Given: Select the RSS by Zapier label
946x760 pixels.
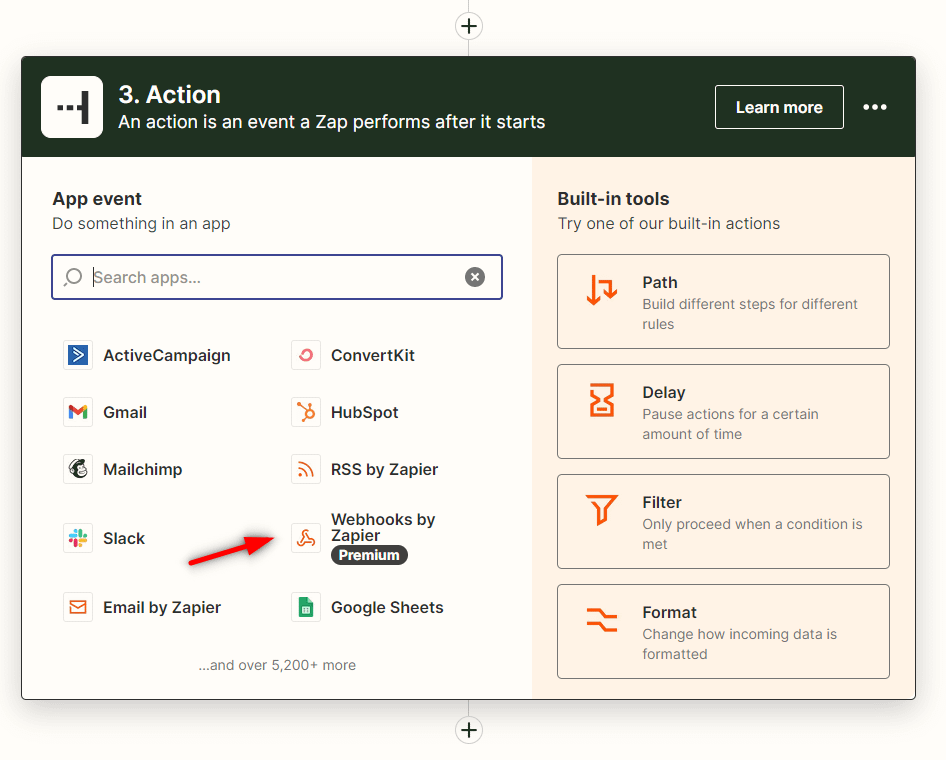Looking at the screenshot, I should [x=384, y=469].
